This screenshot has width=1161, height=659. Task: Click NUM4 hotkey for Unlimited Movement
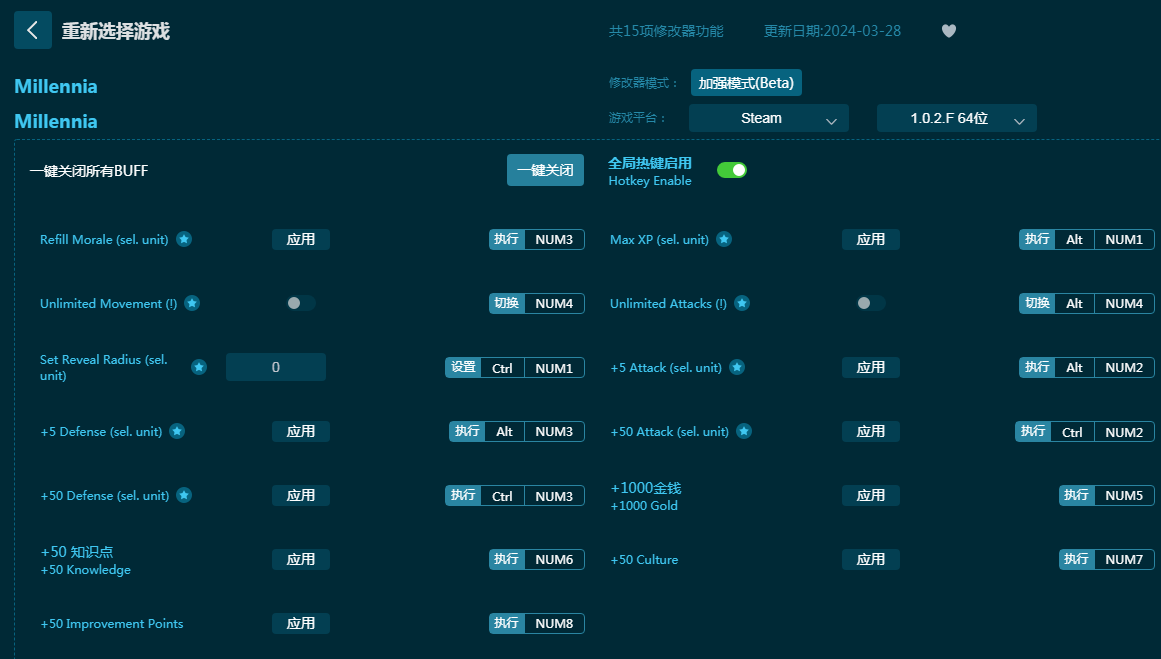pos(554,304)
